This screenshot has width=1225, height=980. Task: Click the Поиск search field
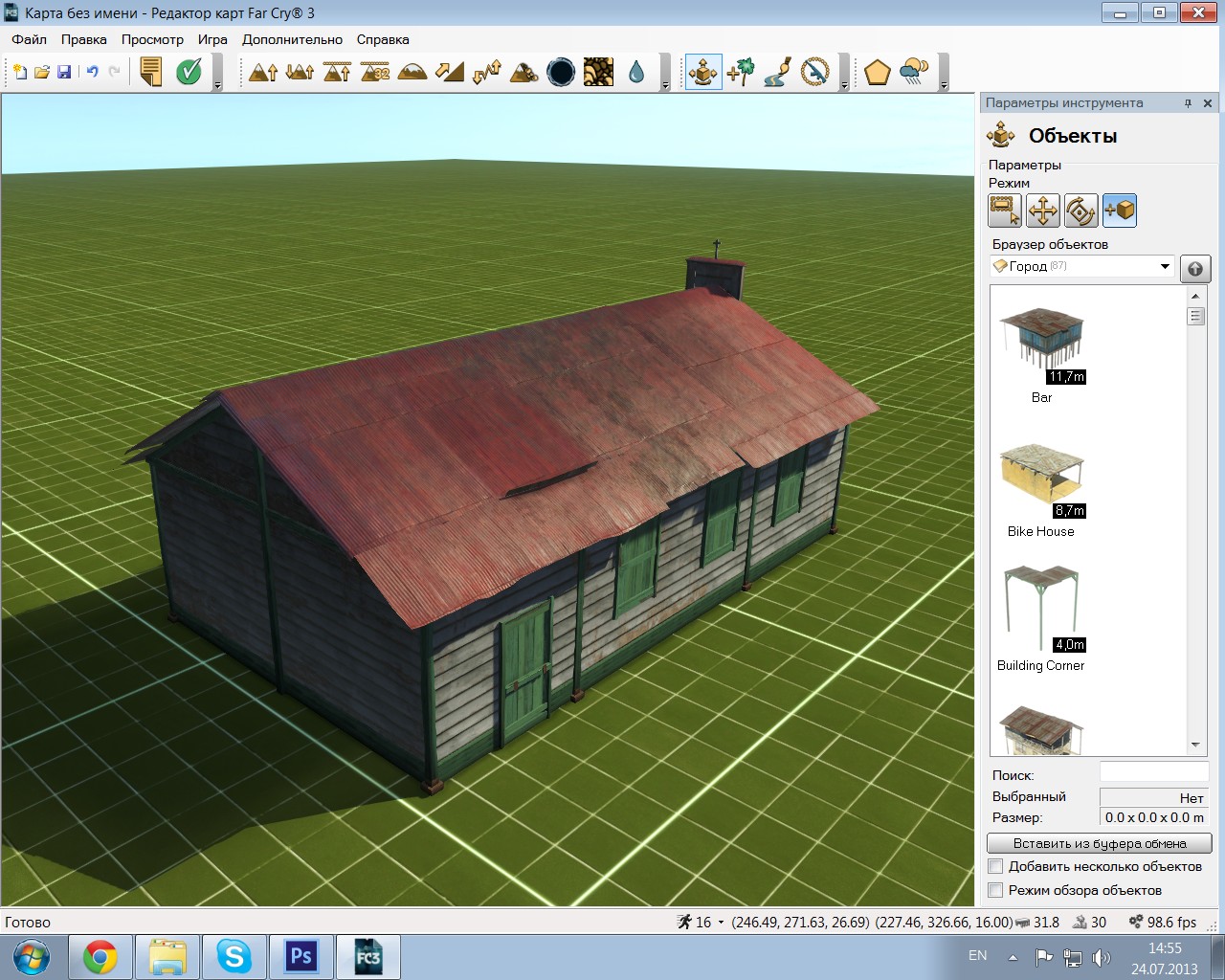click(1154, 773)
